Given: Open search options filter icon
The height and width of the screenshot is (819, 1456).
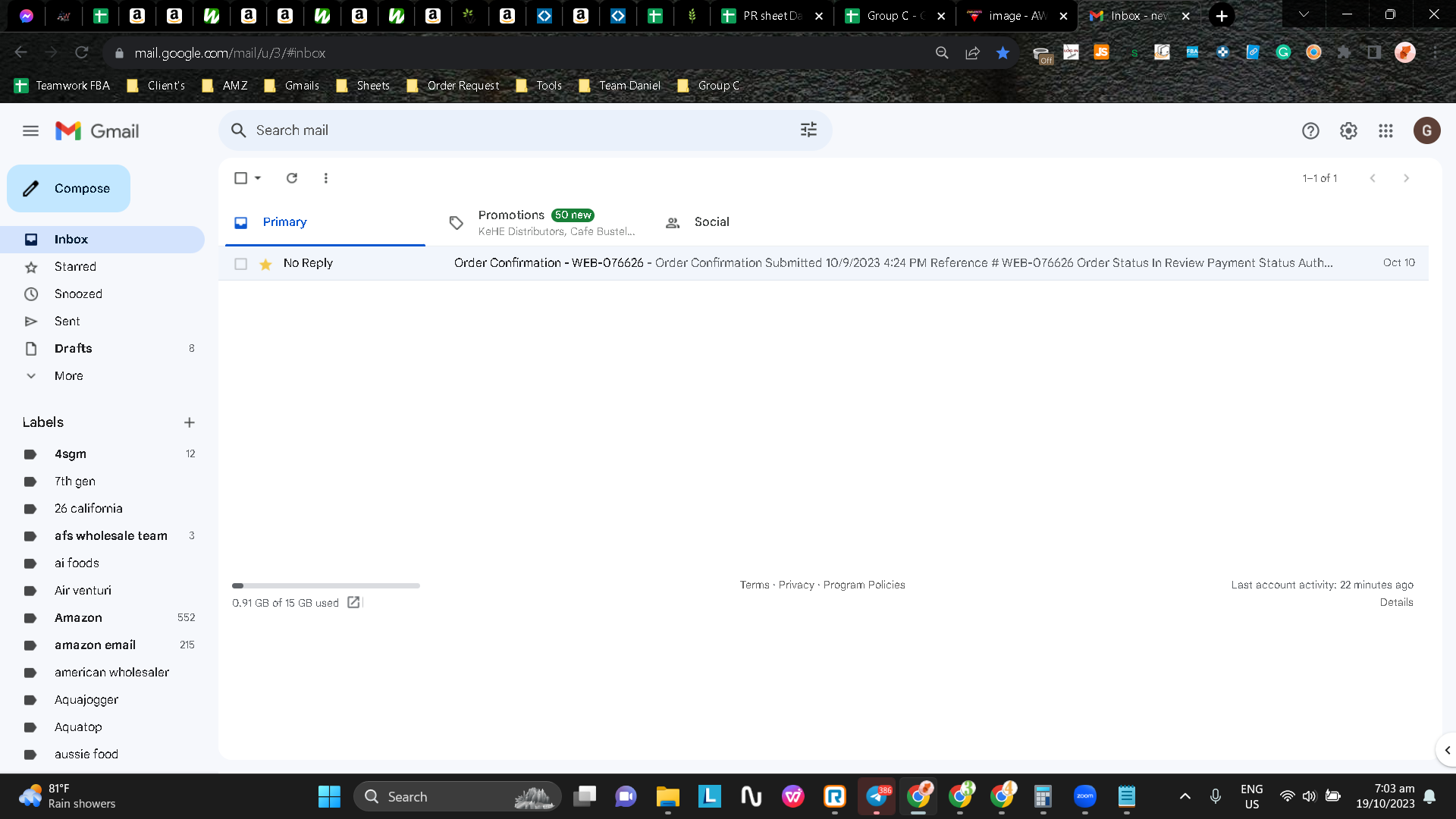Looking at the screenshot, I should pyautogui.click(x=808, y=130).
